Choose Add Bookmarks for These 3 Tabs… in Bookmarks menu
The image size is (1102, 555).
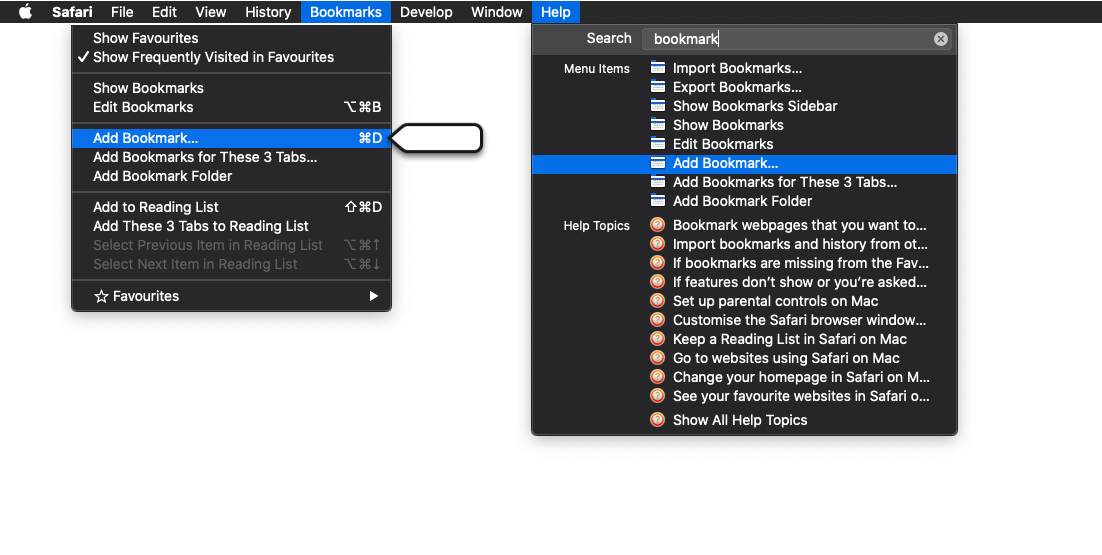pos(231,157)
